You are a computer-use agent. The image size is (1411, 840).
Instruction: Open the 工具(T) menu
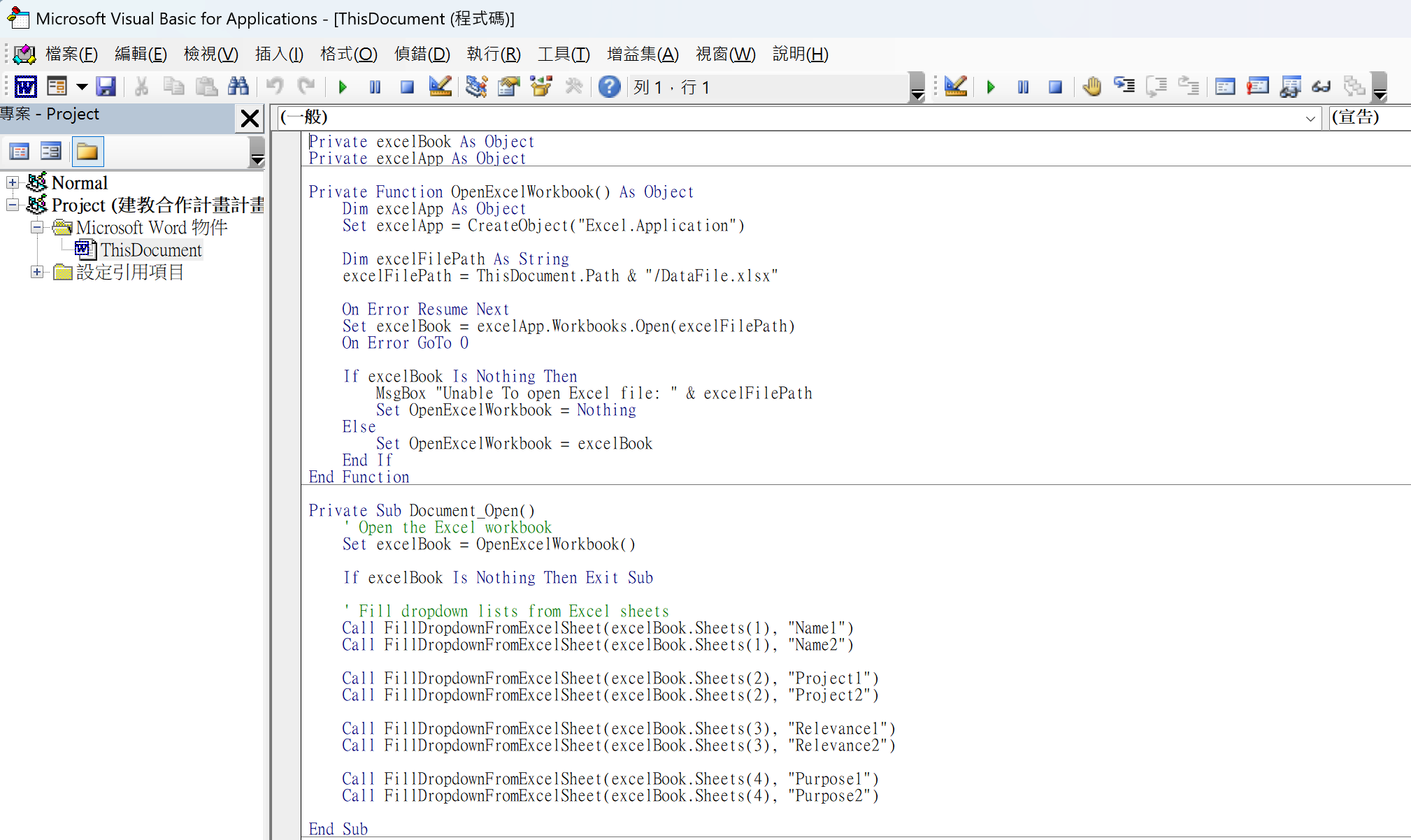564,54
